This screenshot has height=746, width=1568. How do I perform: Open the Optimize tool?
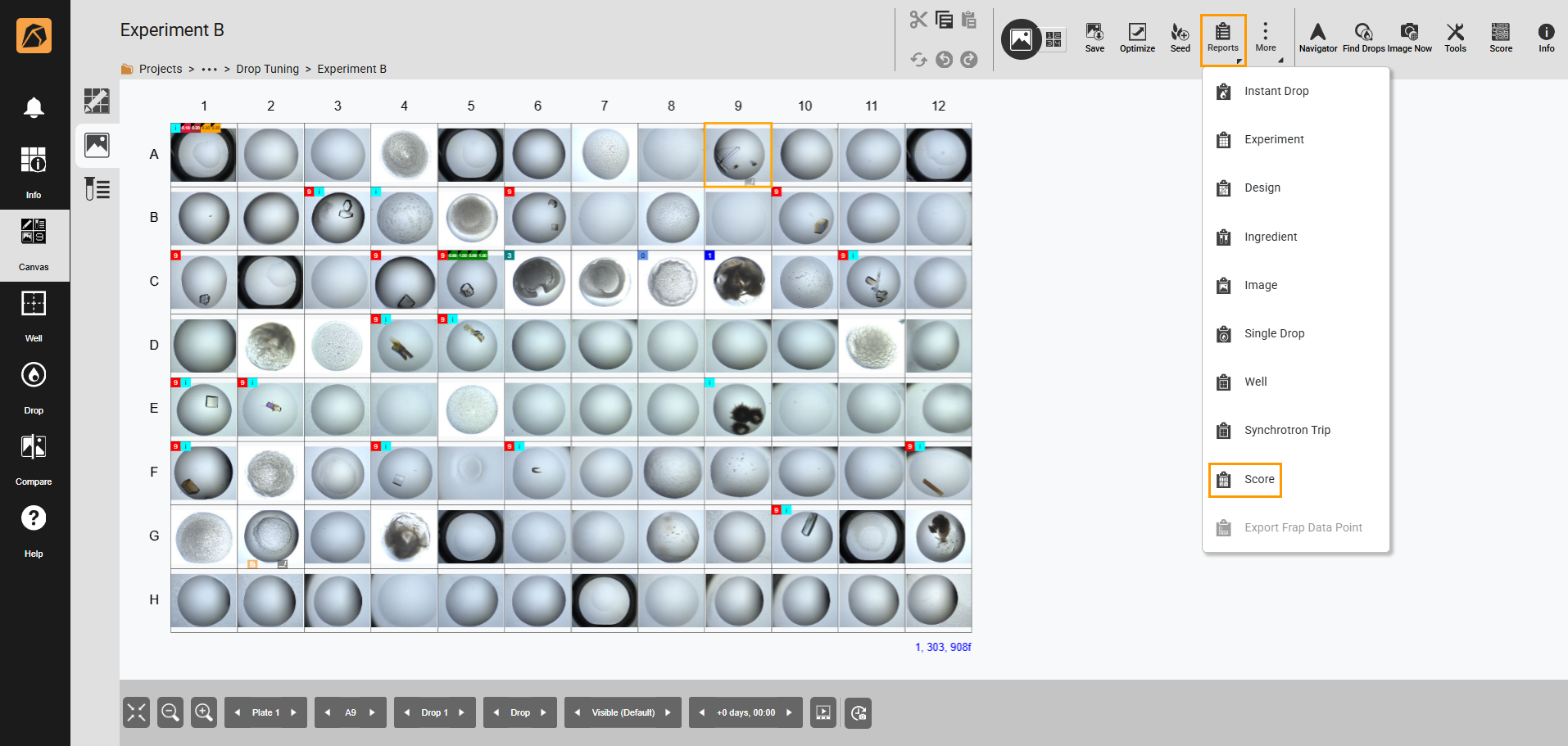click(x=1137, y=38)
